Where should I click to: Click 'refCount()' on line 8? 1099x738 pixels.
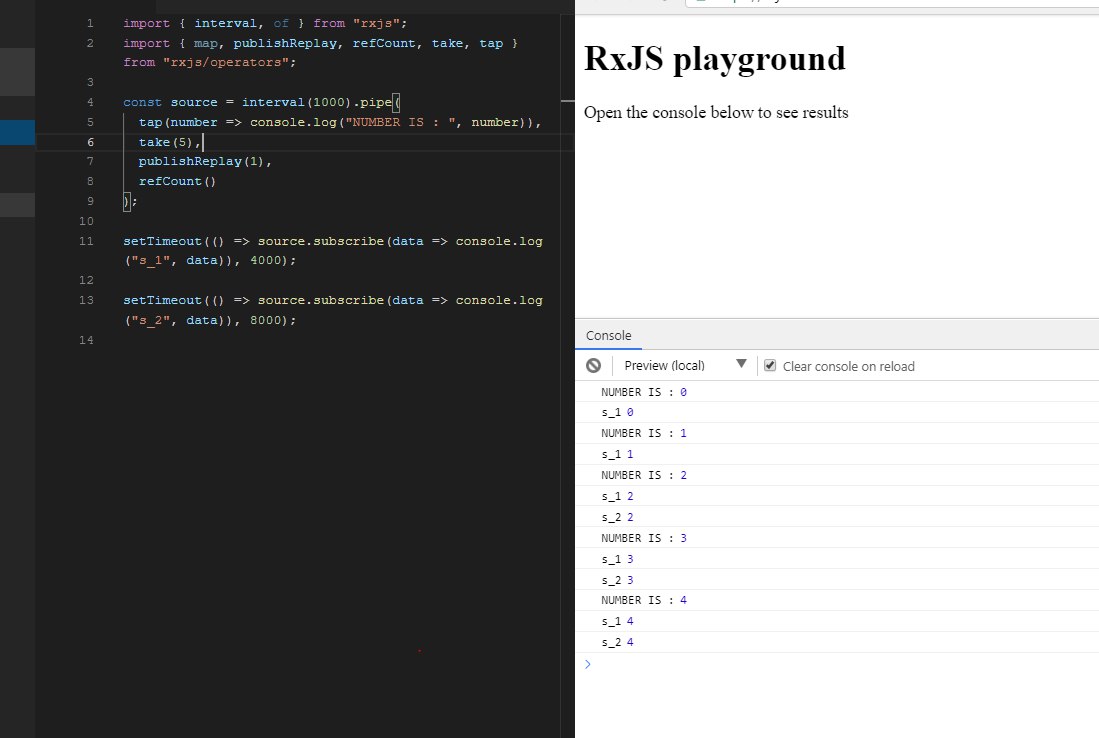pyautogui.click(x=177, y=181)
